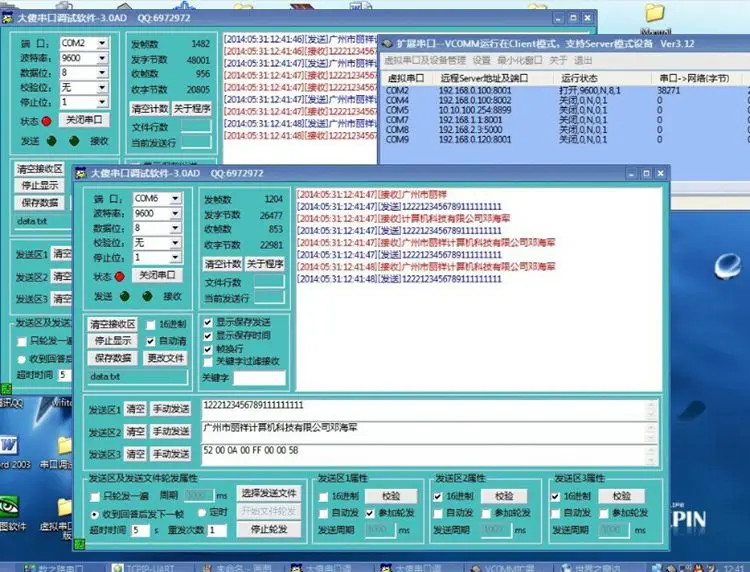The image size is (750, 572).
Task: Select the 定时 radio button
Action: [202, 513]
